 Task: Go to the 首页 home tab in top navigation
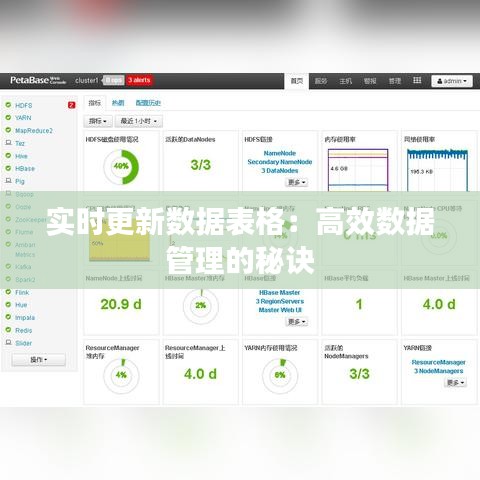click(x=297, y=81)
